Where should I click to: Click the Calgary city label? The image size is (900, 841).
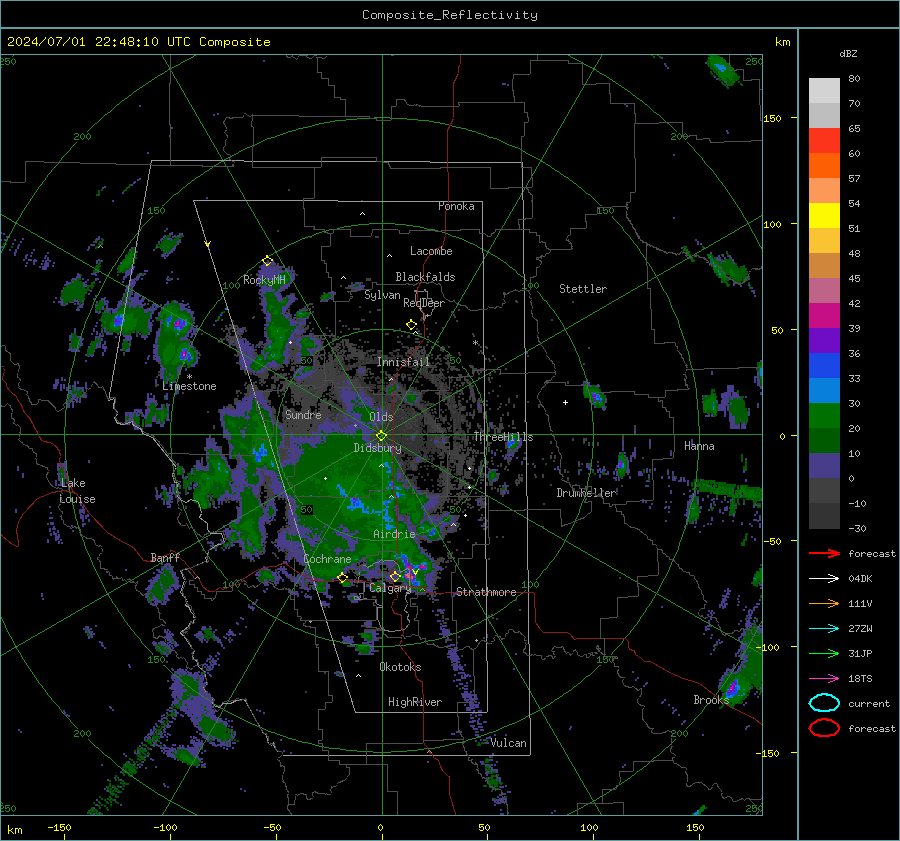[390, 588]
